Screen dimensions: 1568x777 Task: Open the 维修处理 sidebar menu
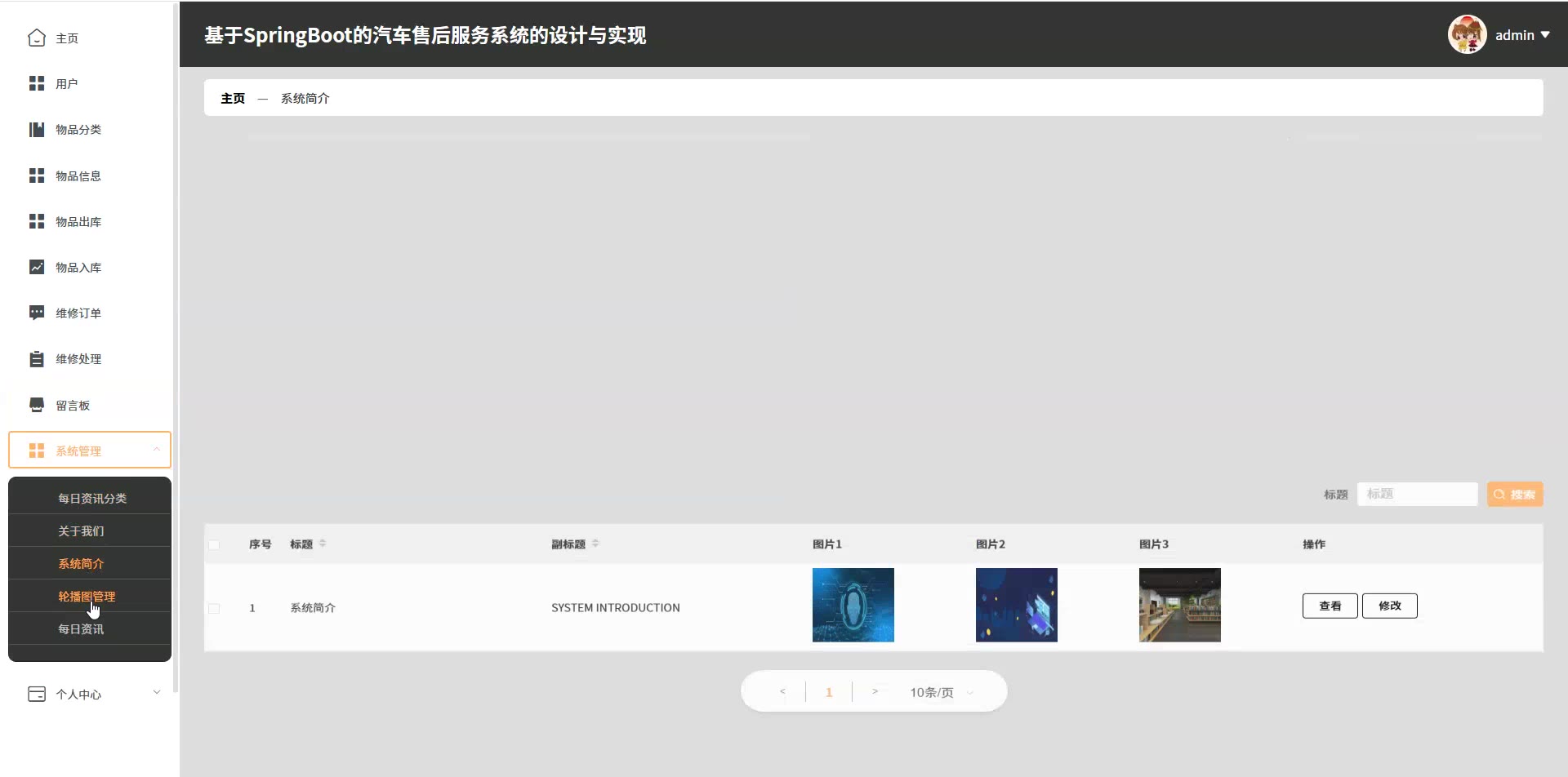click(x=78, y=359)
